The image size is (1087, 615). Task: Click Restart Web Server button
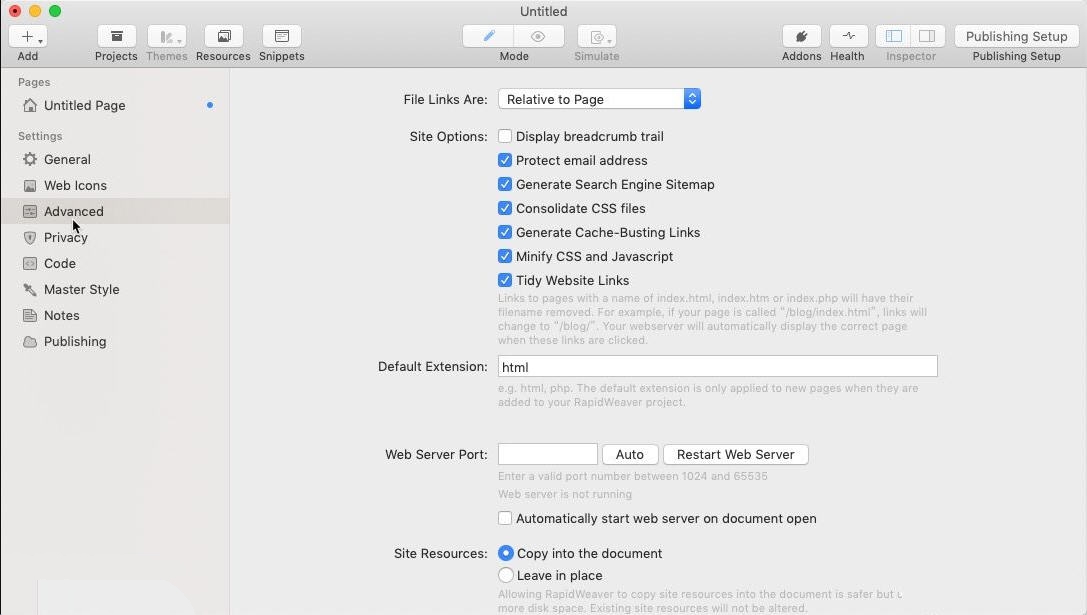(736, 455)
